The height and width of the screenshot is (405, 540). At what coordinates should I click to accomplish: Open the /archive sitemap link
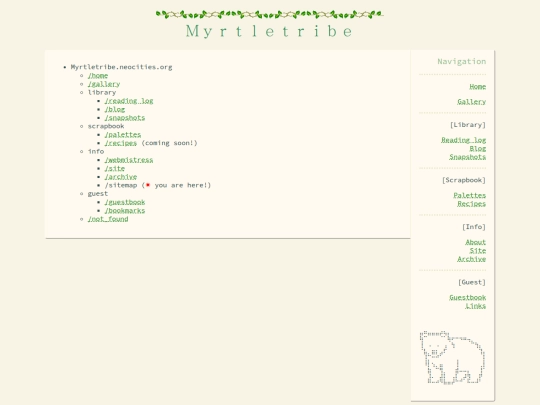(x=121, y=177)
